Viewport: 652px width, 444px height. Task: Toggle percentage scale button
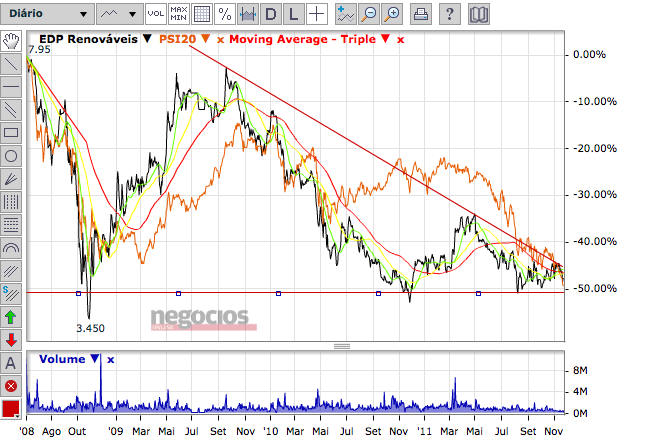pos(225,14)
